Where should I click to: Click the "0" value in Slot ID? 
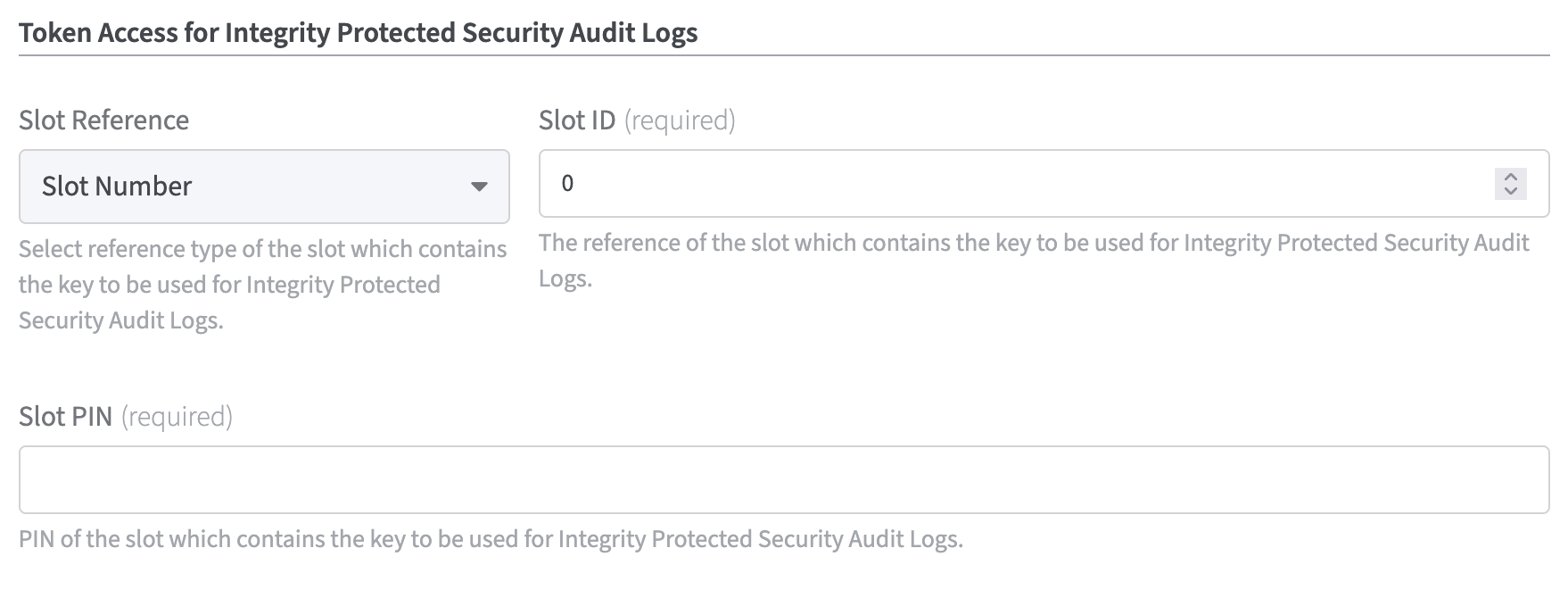[567, 184]
